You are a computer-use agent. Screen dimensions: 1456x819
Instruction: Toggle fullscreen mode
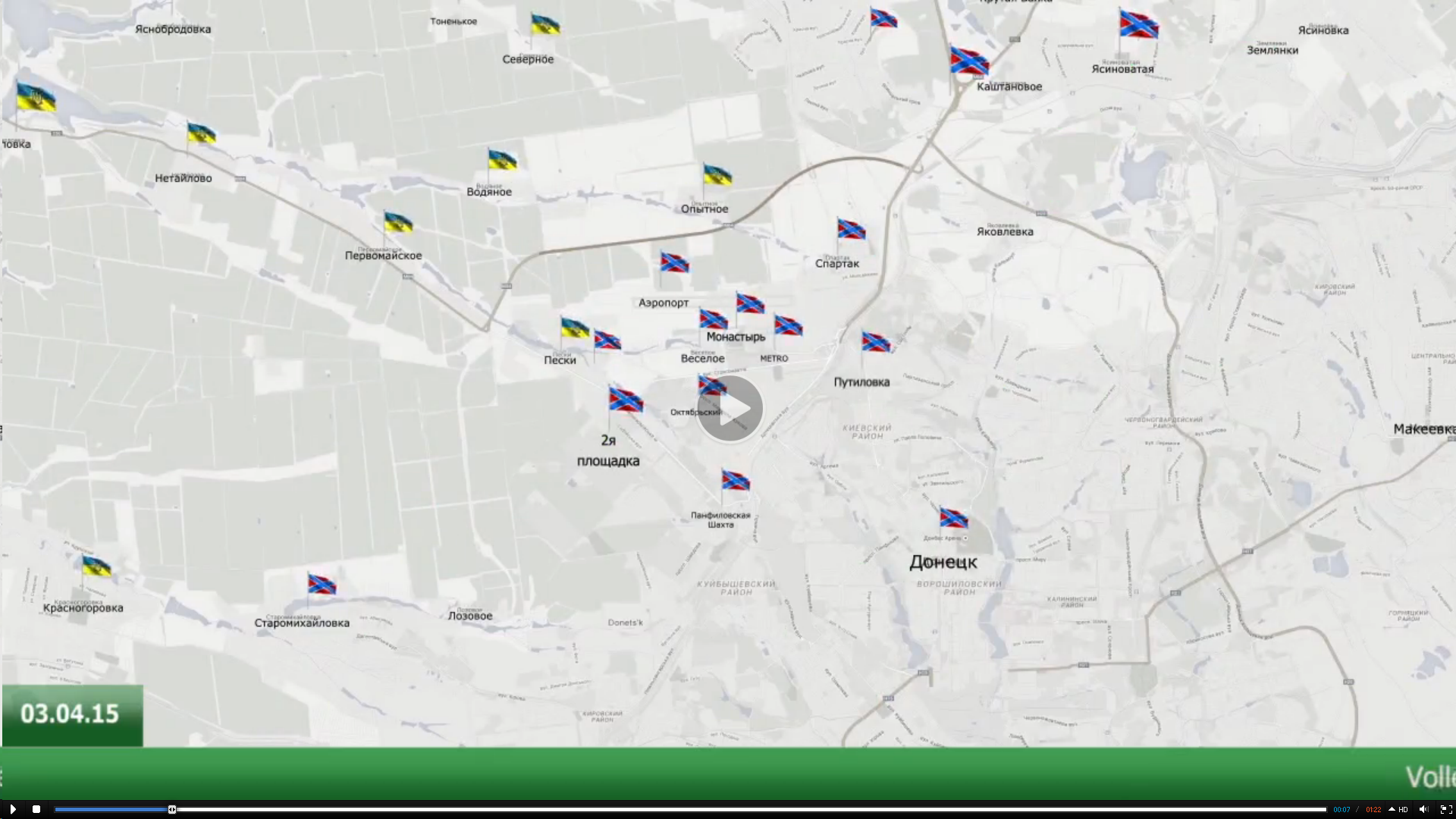click(x=1445, y=809)
